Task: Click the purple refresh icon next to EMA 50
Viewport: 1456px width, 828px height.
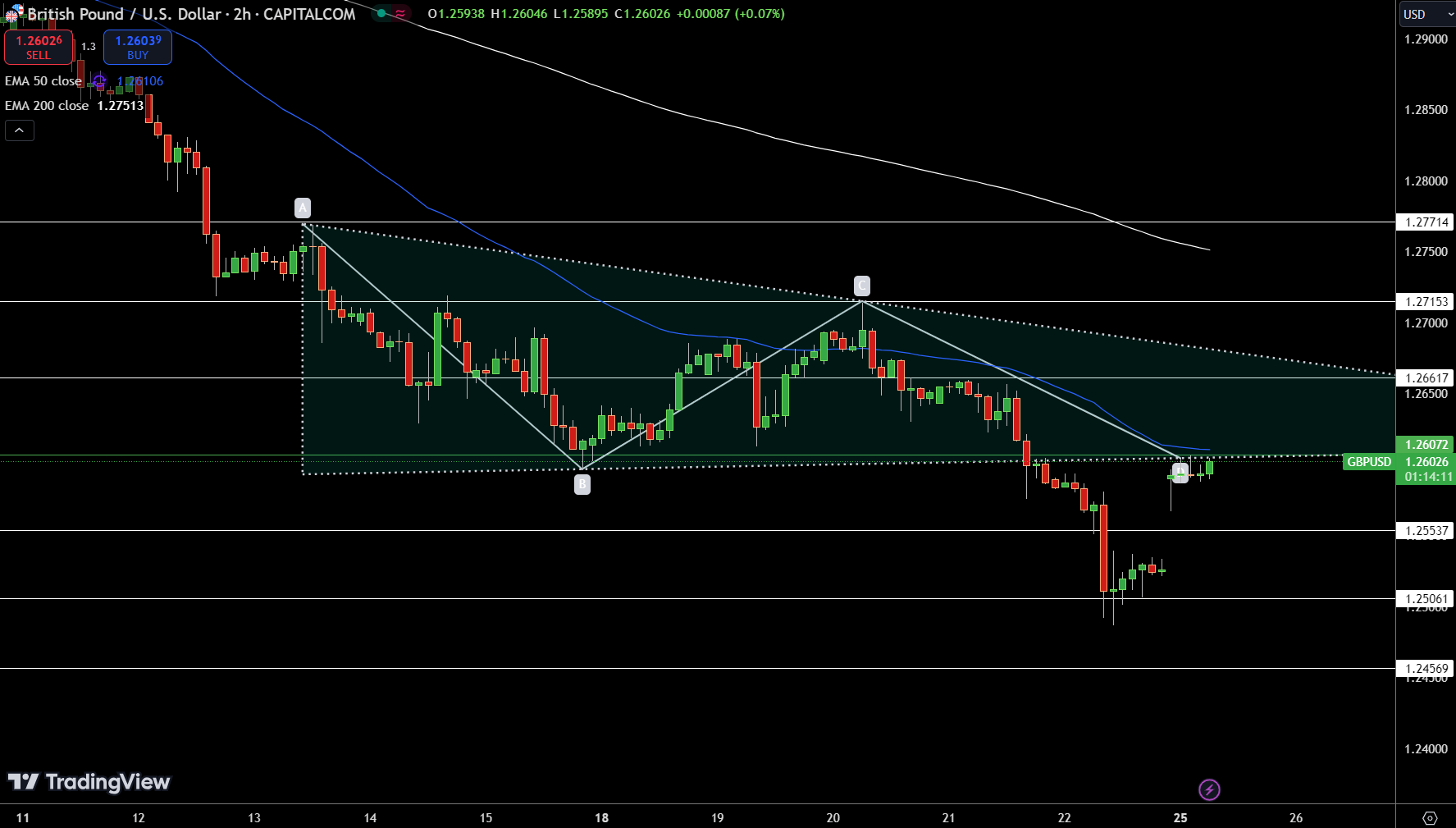Action: pyautogui.click(x=99, y=81)
